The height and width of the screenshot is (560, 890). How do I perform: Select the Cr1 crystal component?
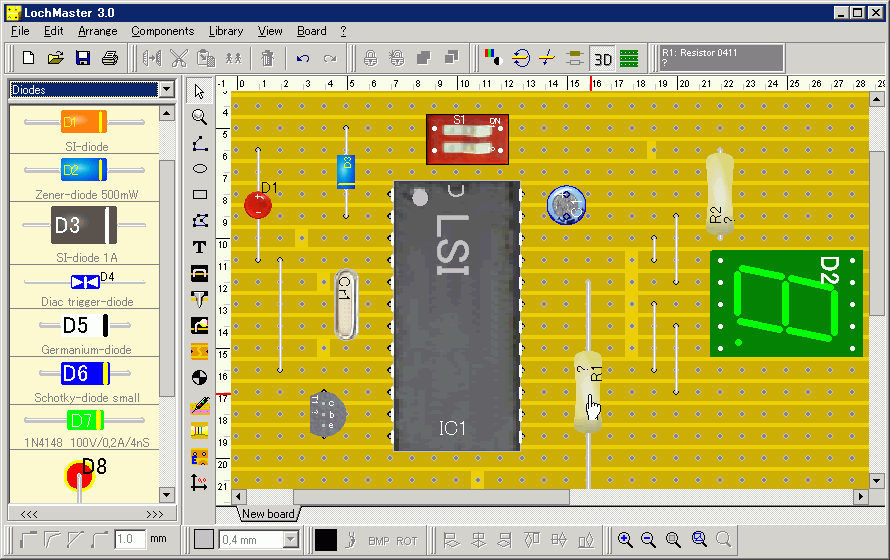coord(346,304)
